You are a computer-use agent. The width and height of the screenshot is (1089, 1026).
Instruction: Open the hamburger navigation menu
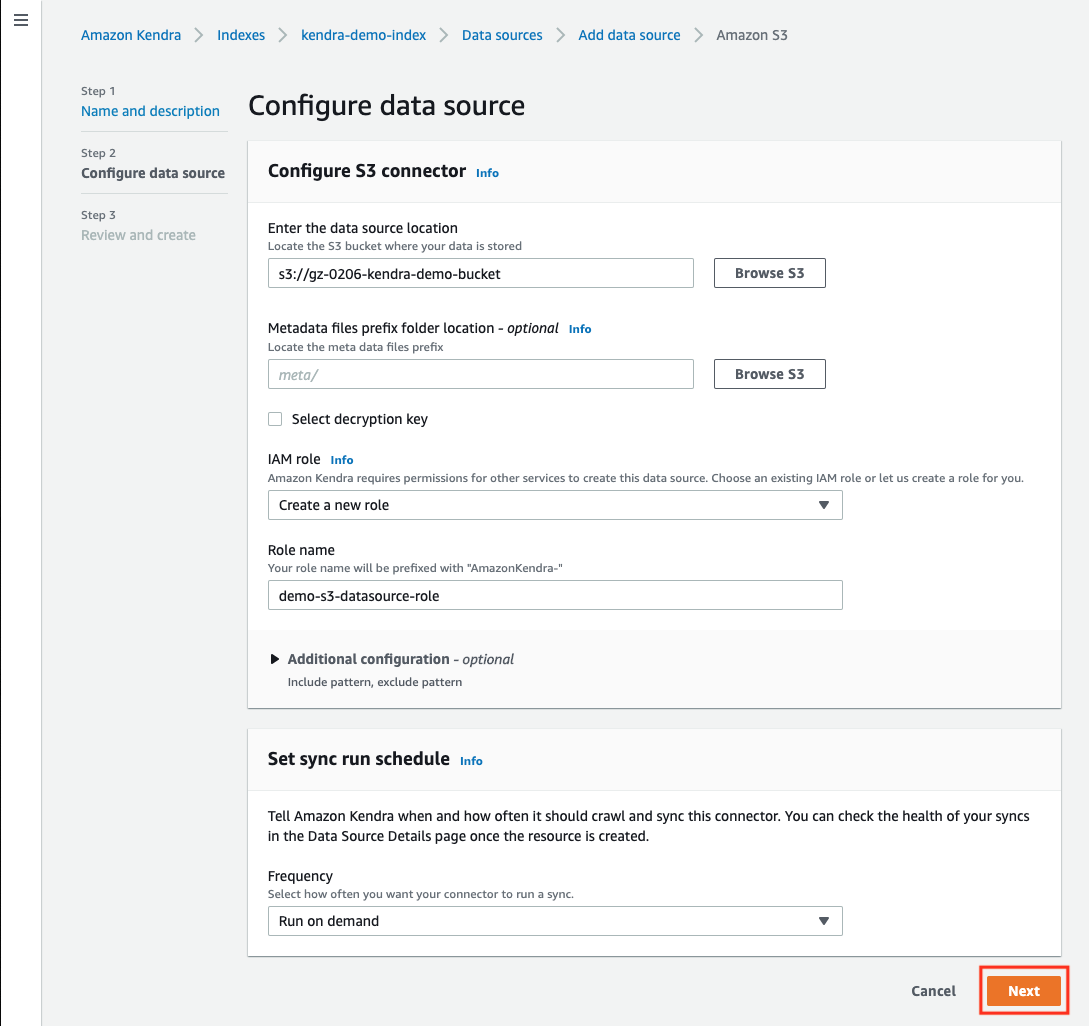coord(21,20)
